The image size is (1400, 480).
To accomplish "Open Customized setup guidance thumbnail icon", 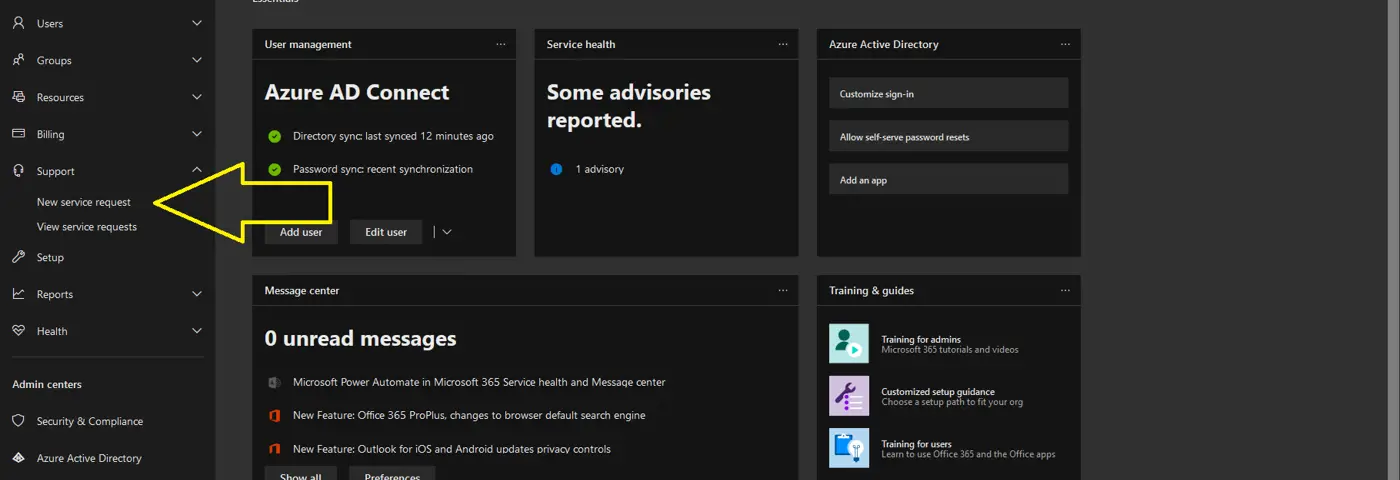I will tap(849, 396).
